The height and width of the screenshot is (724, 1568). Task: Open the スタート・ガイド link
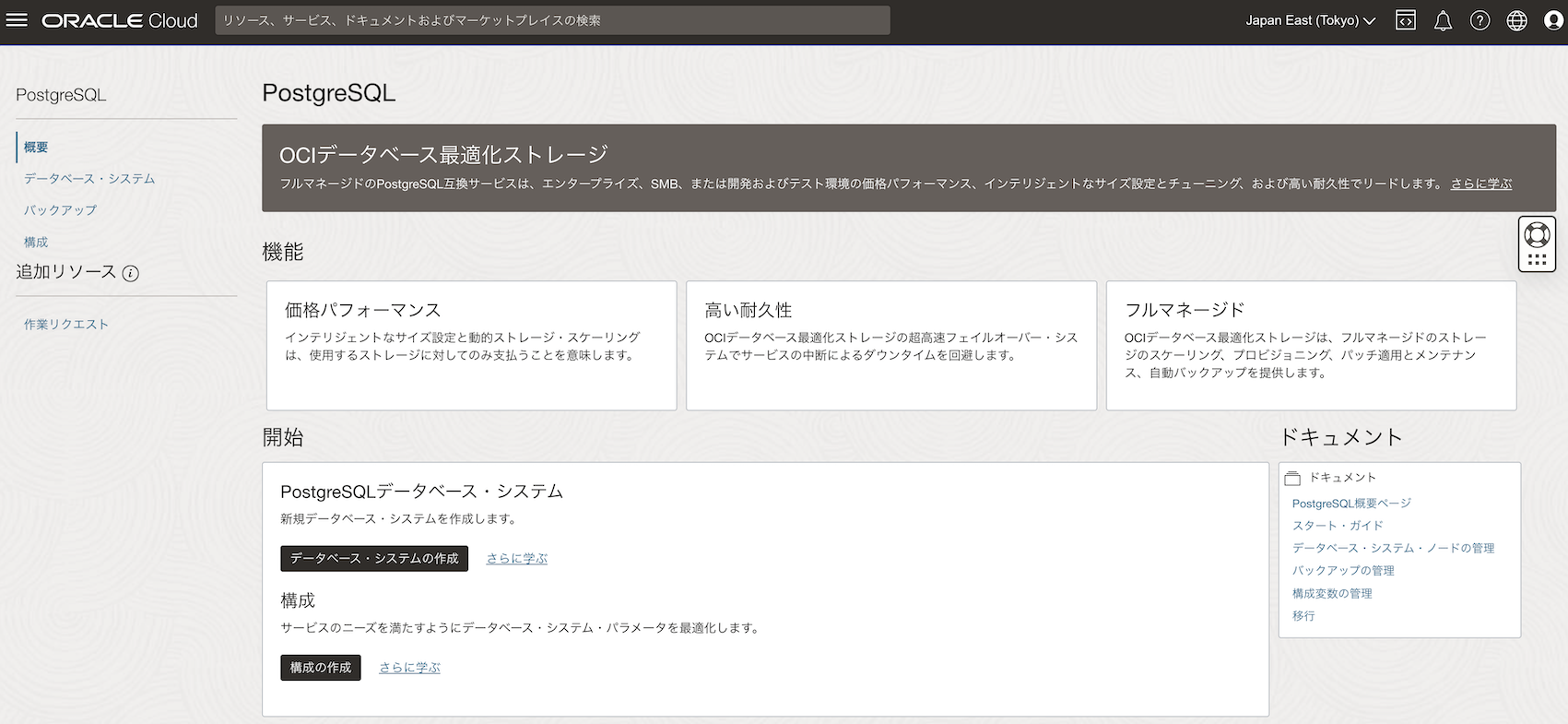coord(1338,526)
